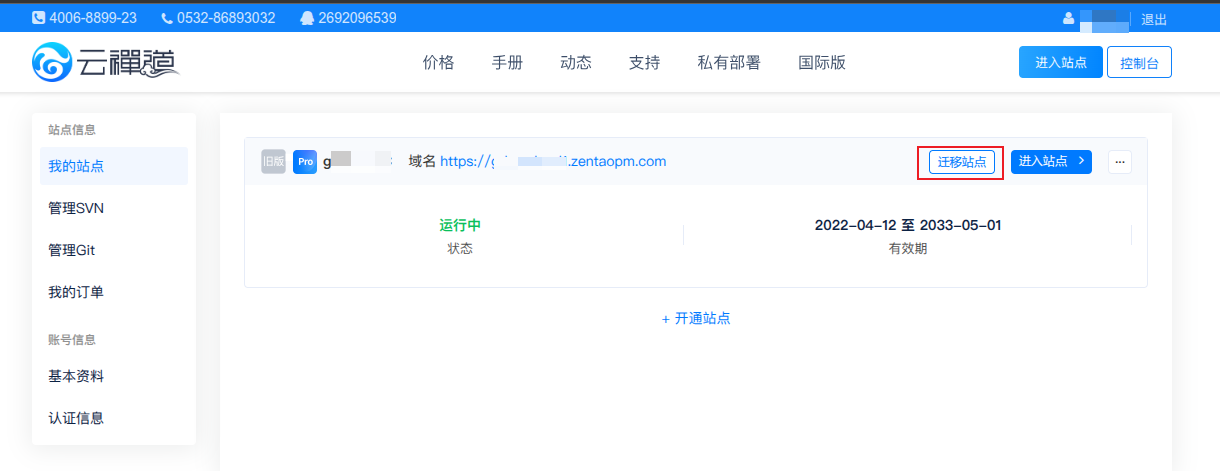This screenshot has height=471, width=1220.
Task: Click the blue Pro badge icon
Action: (305, 162)
